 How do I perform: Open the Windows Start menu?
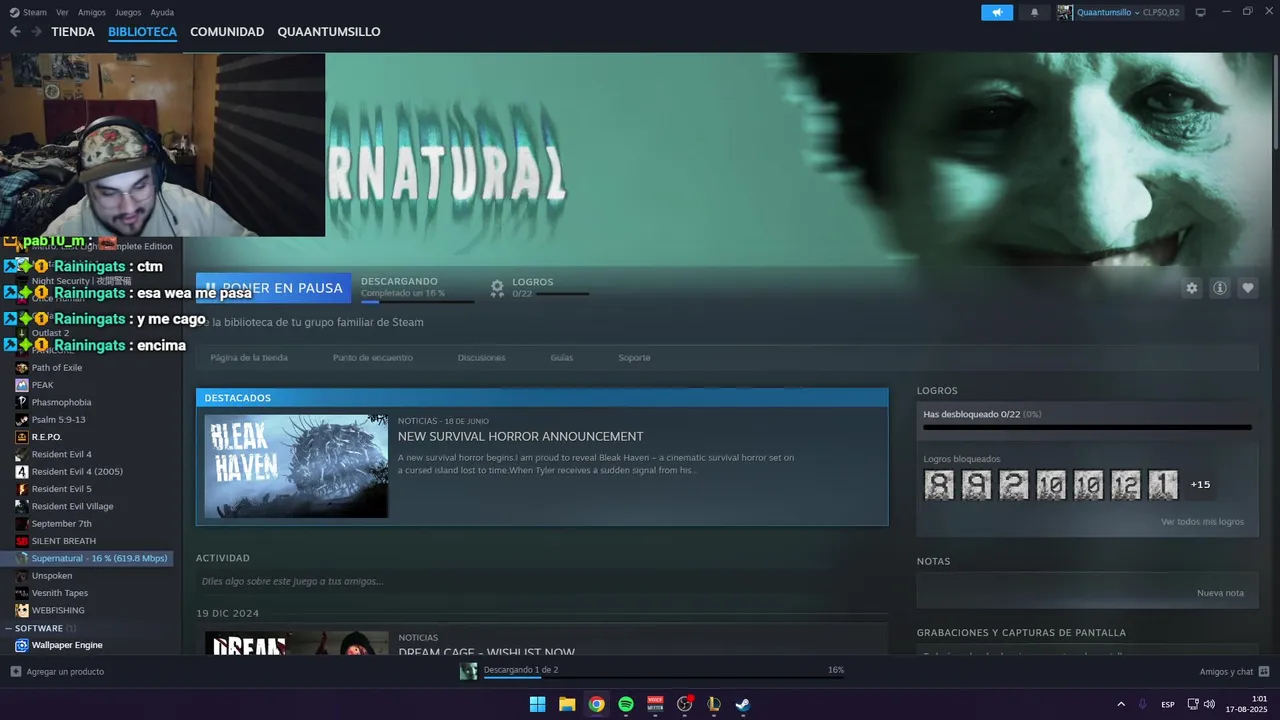tap(537, 704)
